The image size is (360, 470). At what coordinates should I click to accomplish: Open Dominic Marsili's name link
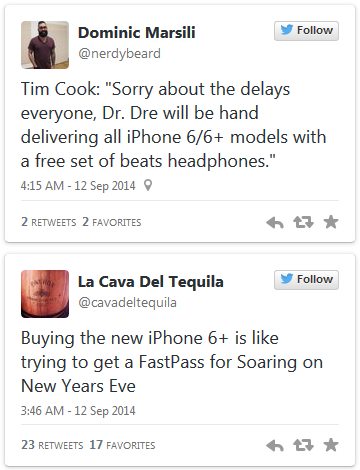tap(137, 33)
